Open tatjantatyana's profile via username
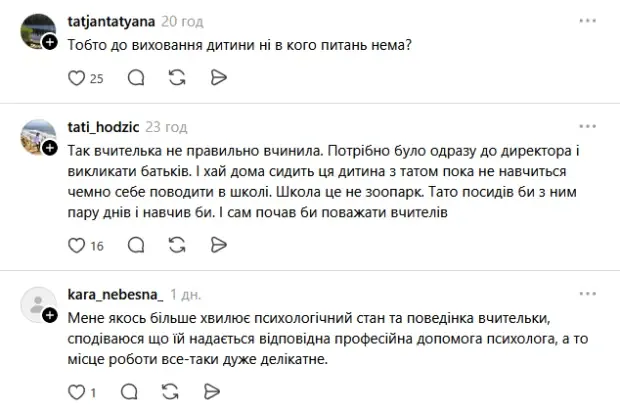 (111, 20)
